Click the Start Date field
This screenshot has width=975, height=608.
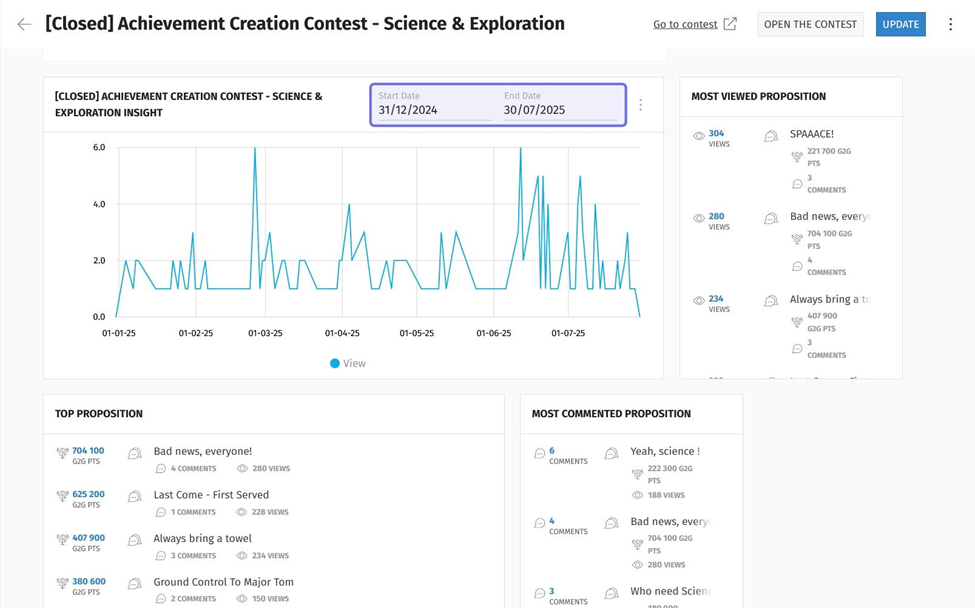tap(434, 110)
